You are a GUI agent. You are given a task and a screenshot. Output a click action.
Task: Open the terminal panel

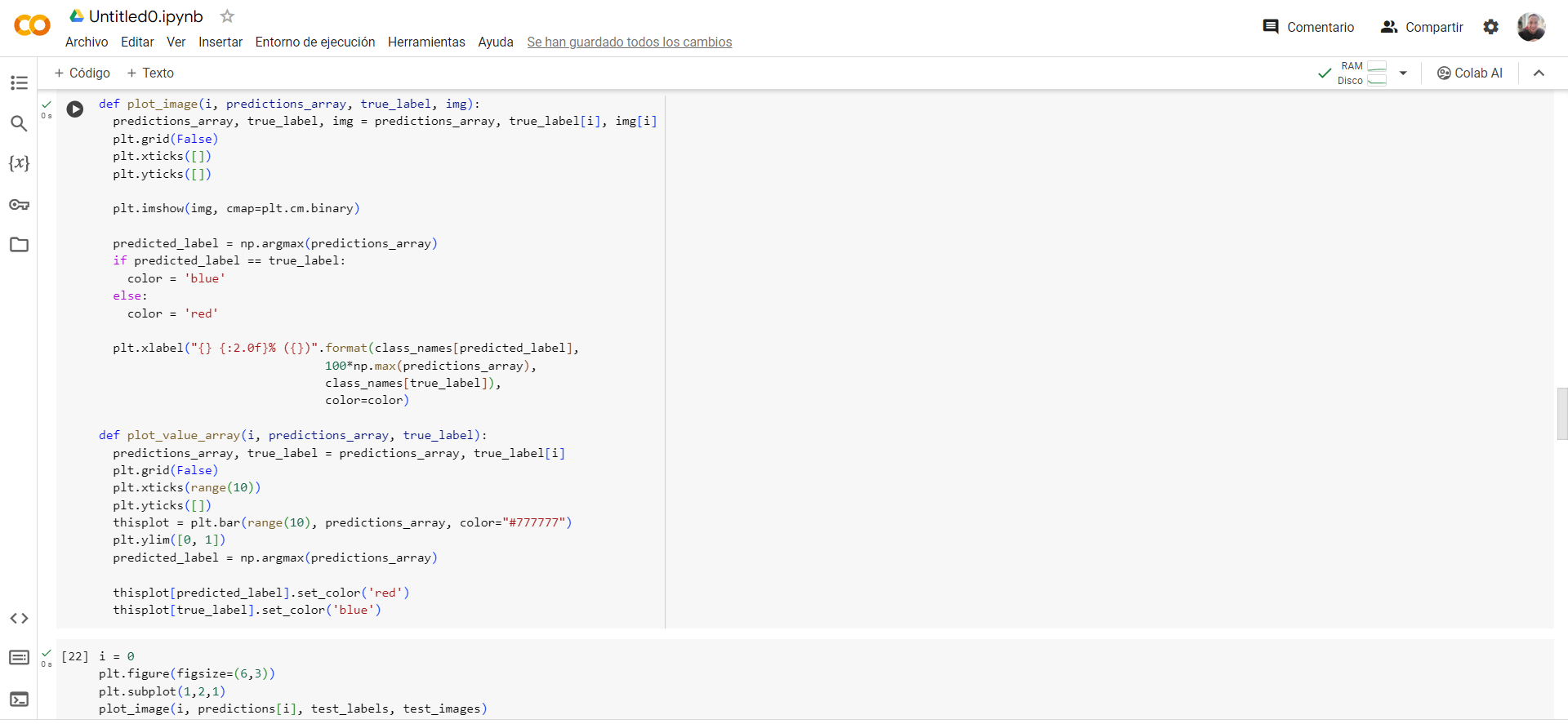pyautogui.click(x=19, y=700)
